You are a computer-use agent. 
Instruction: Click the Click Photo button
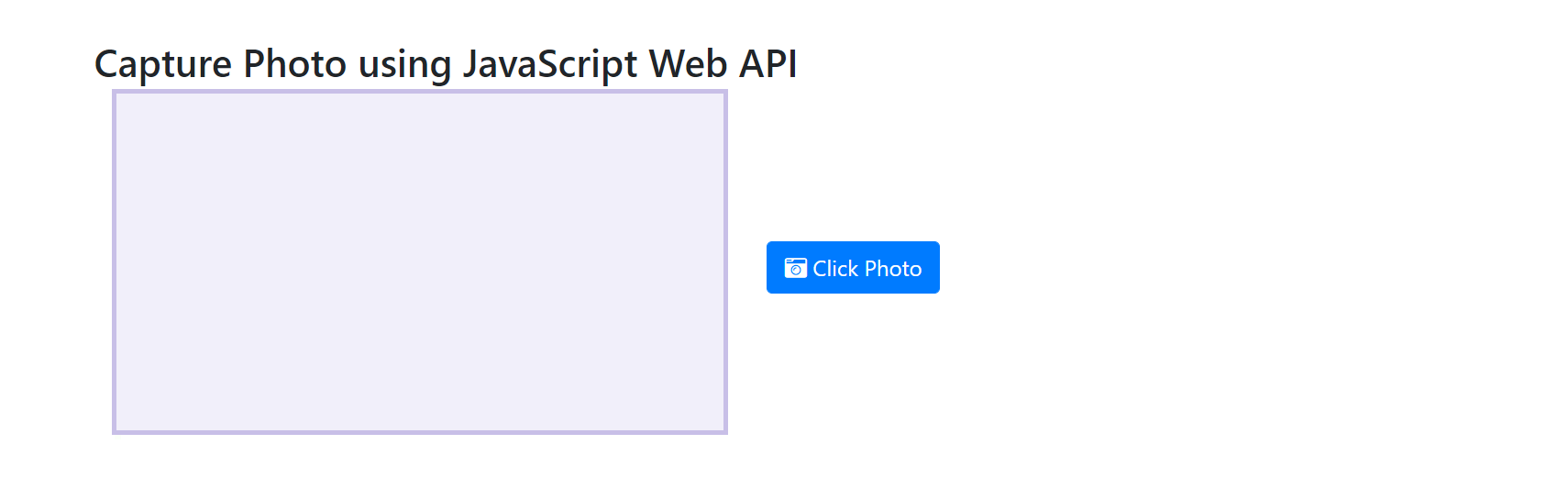click(x=853, y=267)
